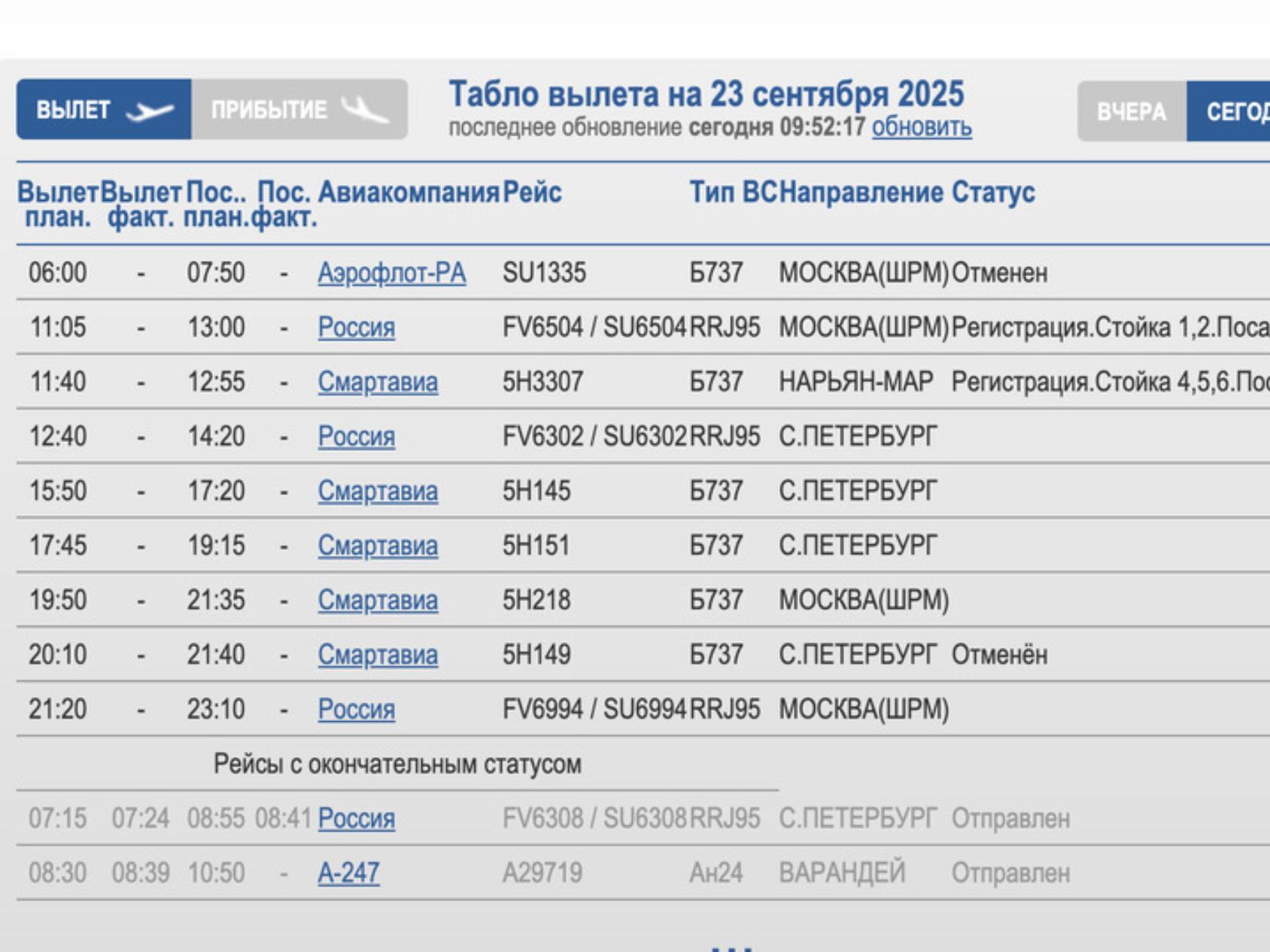Open the Аэрофлот-РА airline link
This screenshot has height=952, width=1270.
pyautogui.click(x=391, y=273)
